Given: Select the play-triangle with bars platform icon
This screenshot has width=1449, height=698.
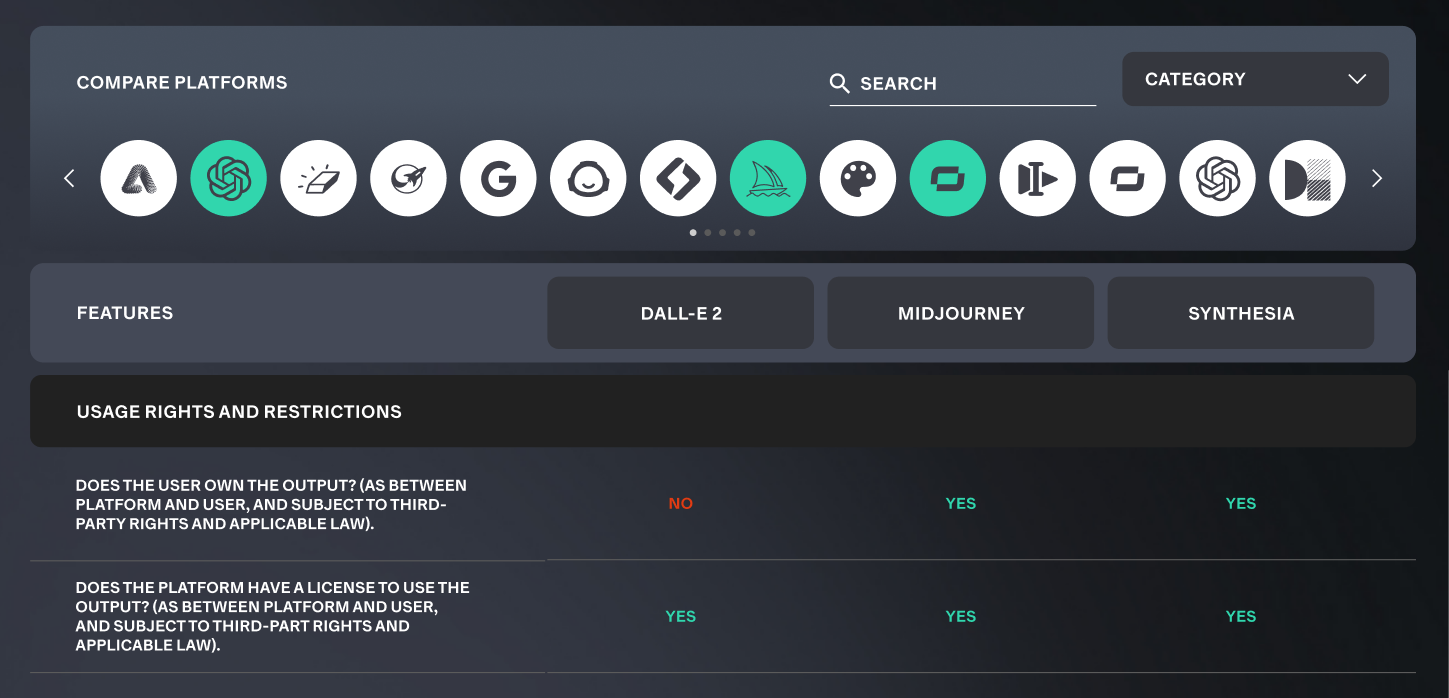Looking at the screenshot, I should pyautogui.click(x=1038, y=179).
